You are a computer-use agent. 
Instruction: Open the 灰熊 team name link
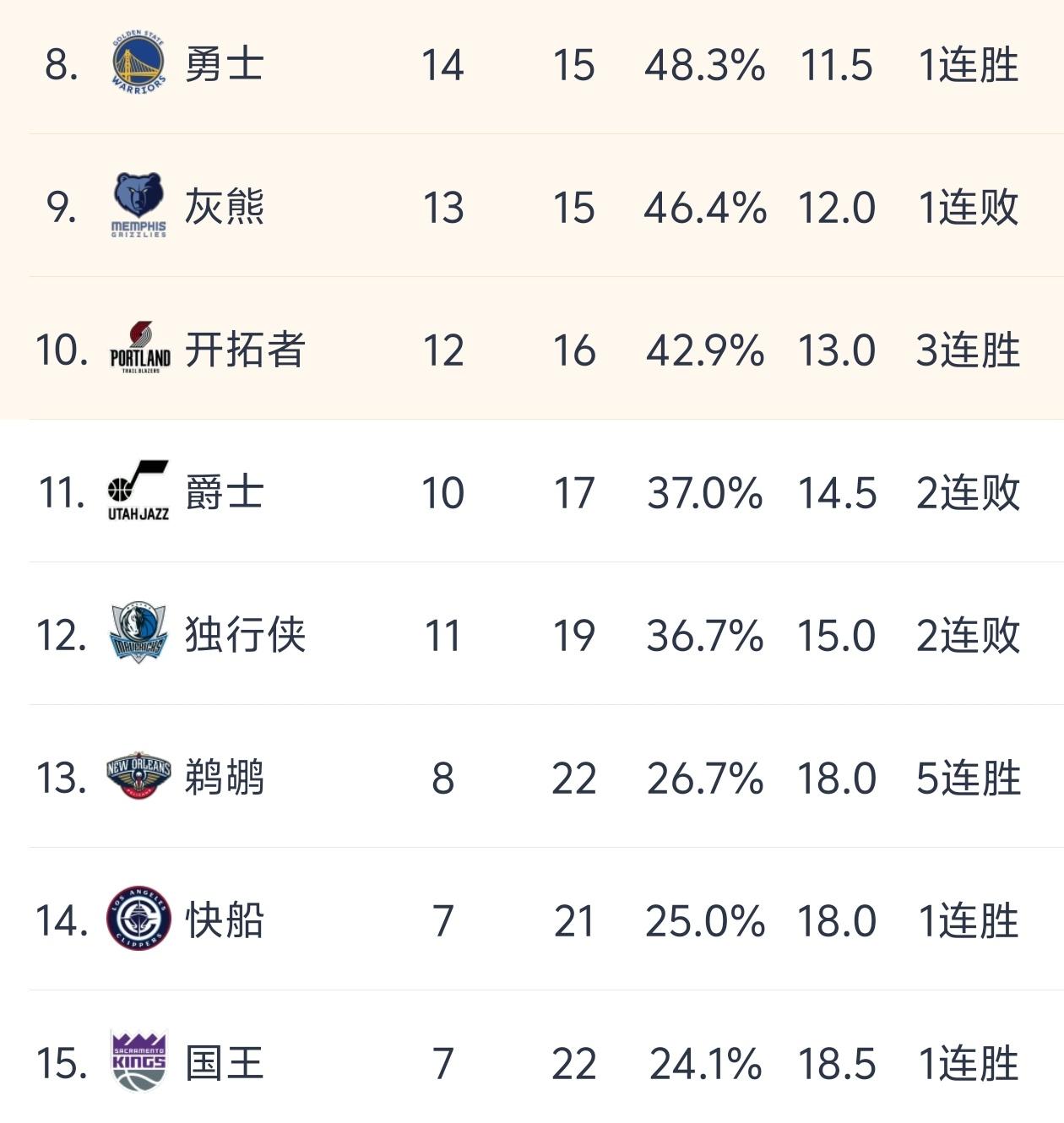[x=224, y=208]
